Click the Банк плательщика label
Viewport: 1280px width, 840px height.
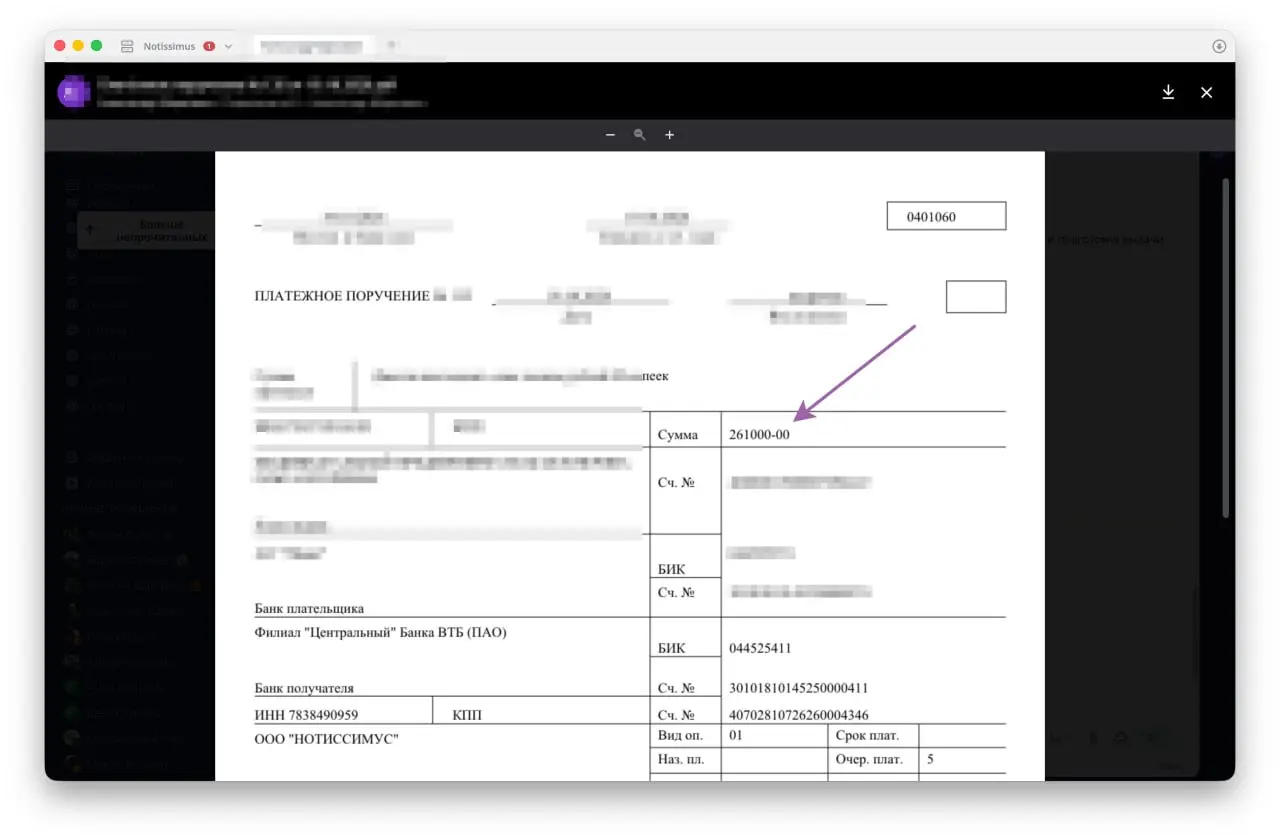(x=309, y=608)
